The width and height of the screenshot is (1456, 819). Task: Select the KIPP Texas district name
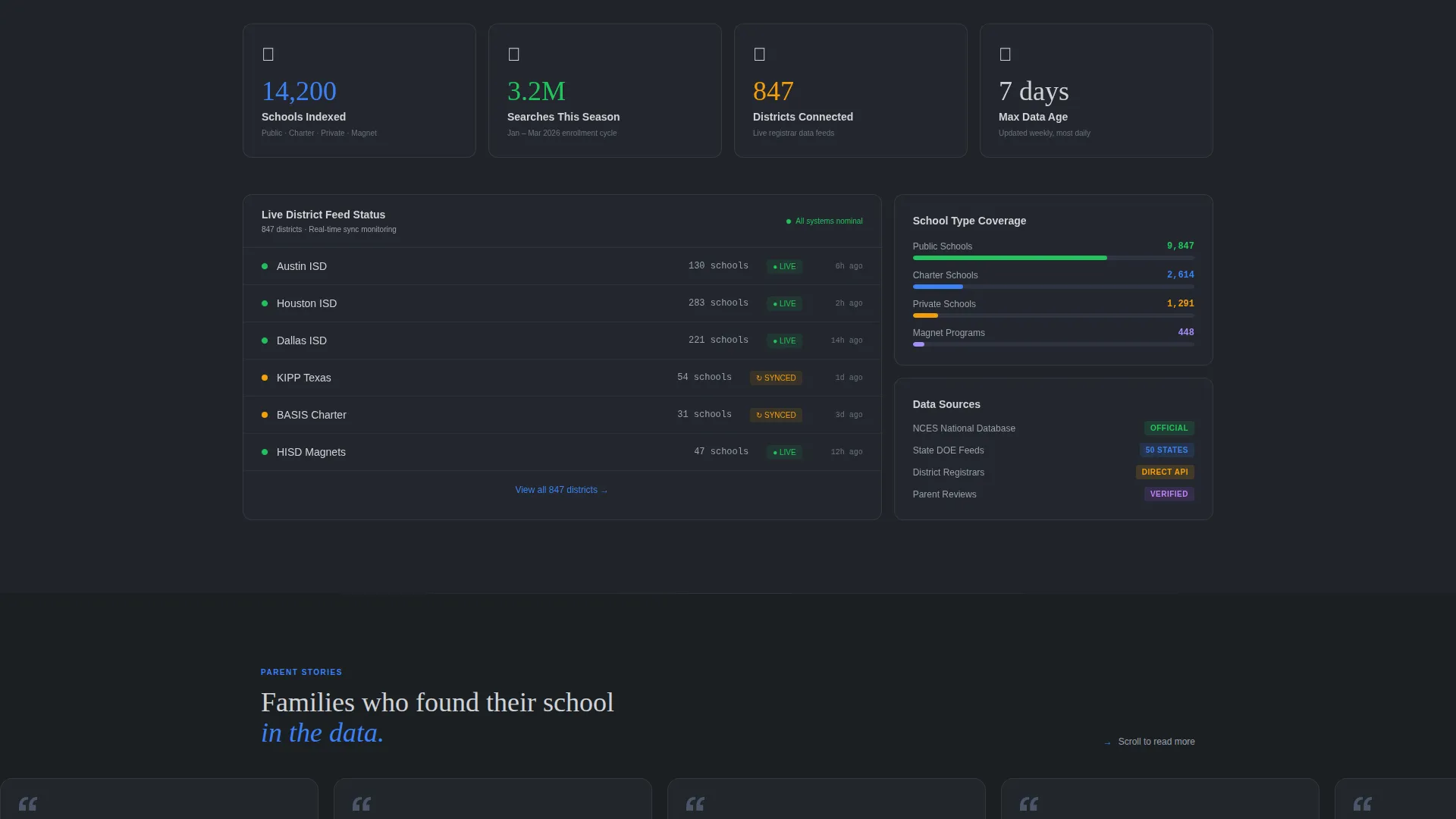303,378
